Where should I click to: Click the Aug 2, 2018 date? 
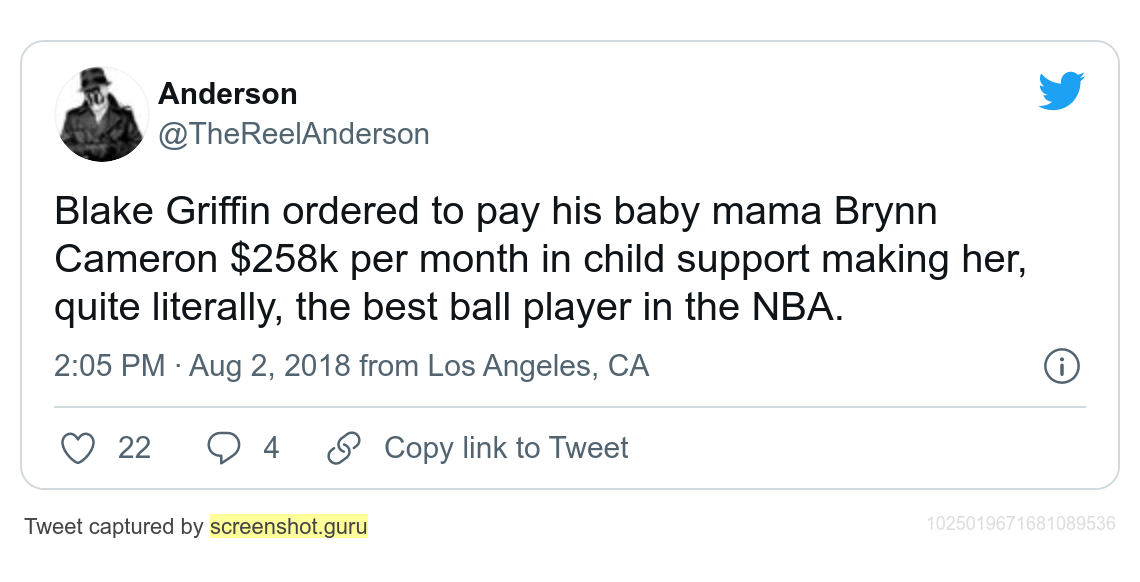pyautogui.click(x=270, y=365)
